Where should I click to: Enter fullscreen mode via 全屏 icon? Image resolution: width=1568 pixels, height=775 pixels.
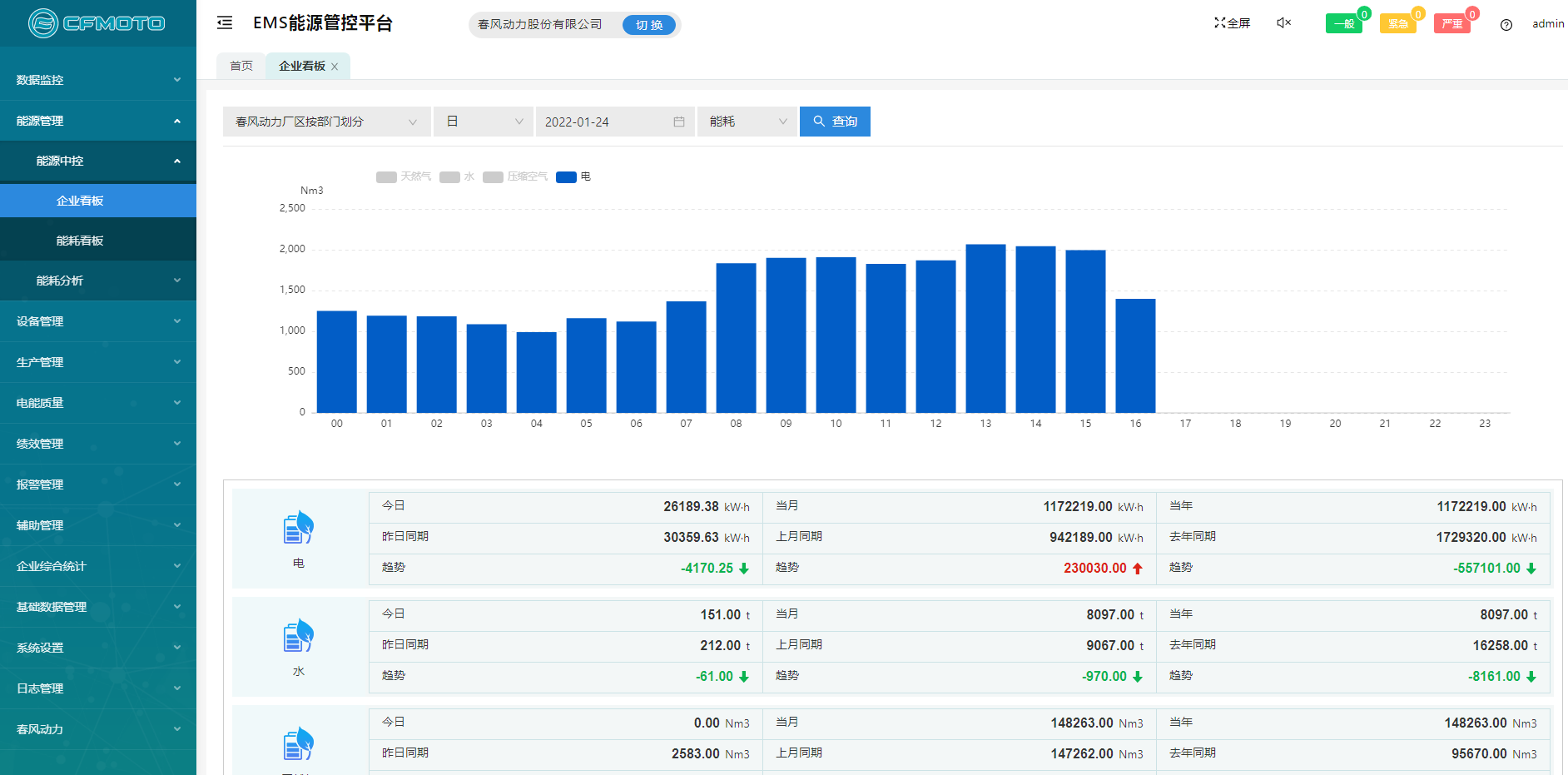pos(1232,23)
